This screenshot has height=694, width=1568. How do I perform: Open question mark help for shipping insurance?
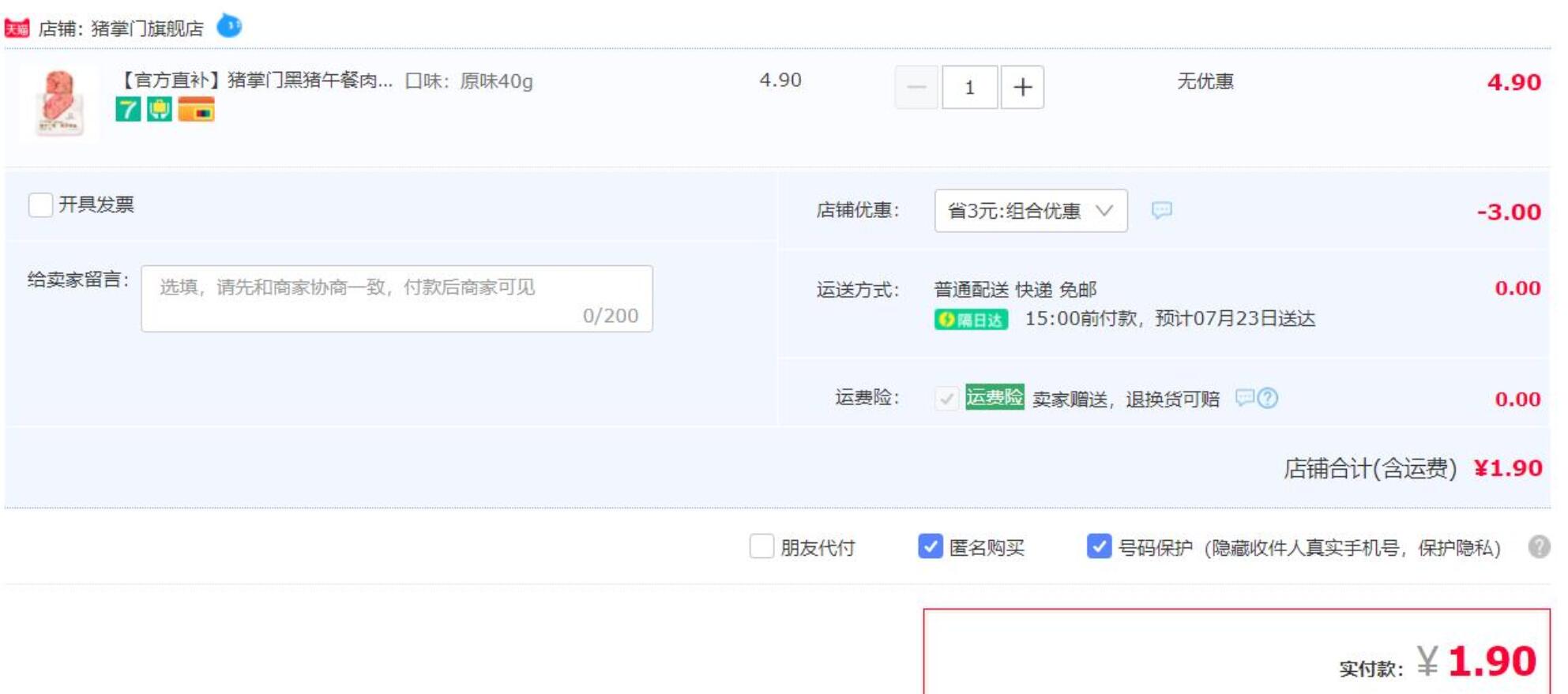(1267, 398)
